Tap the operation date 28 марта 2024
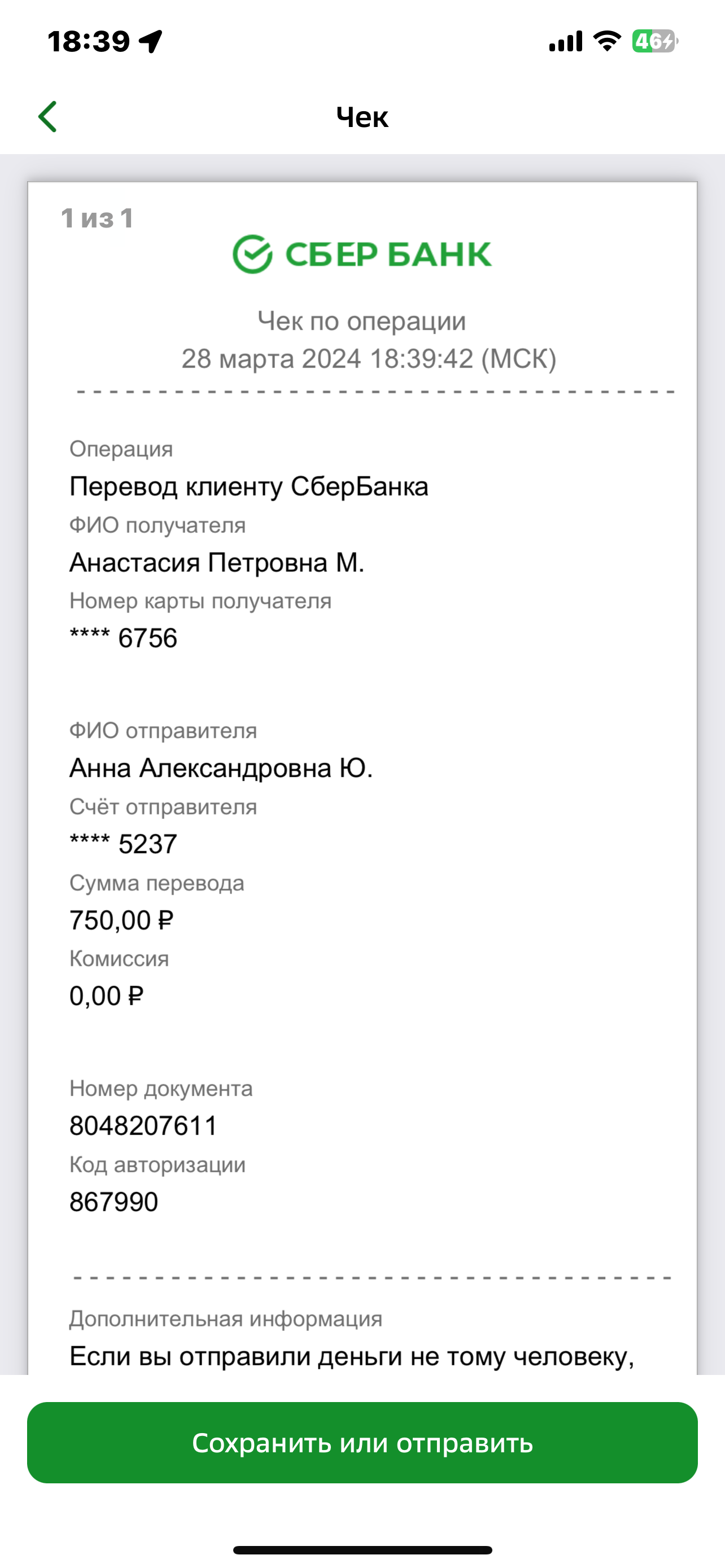The height and width of the screenshot is (1568, 725). 272,358
